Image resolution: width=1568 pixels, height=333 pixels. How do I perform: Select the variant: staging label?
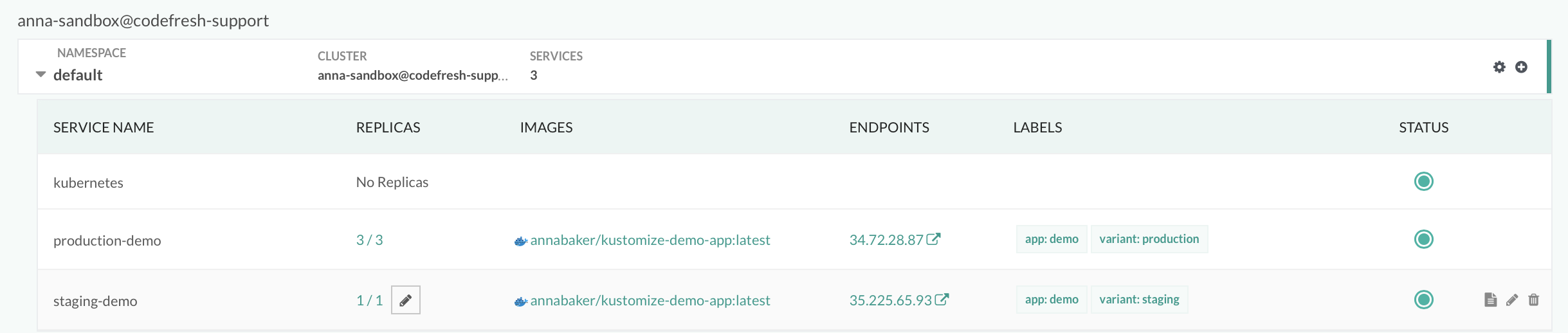[x=1139, y=300]
